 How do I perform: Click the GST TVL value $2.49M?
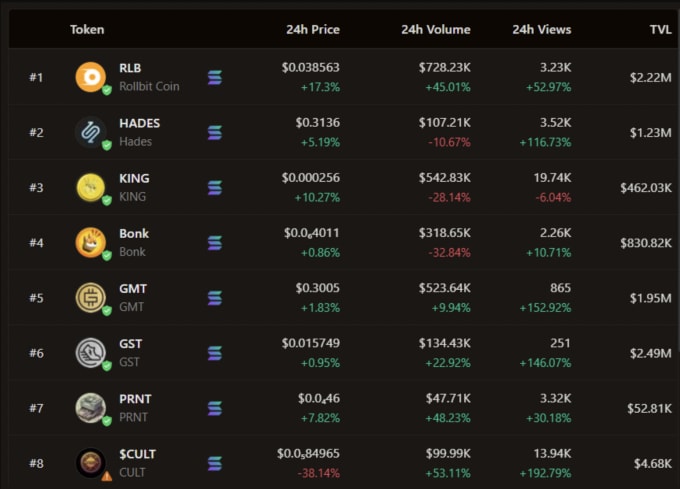click(651, 353)
